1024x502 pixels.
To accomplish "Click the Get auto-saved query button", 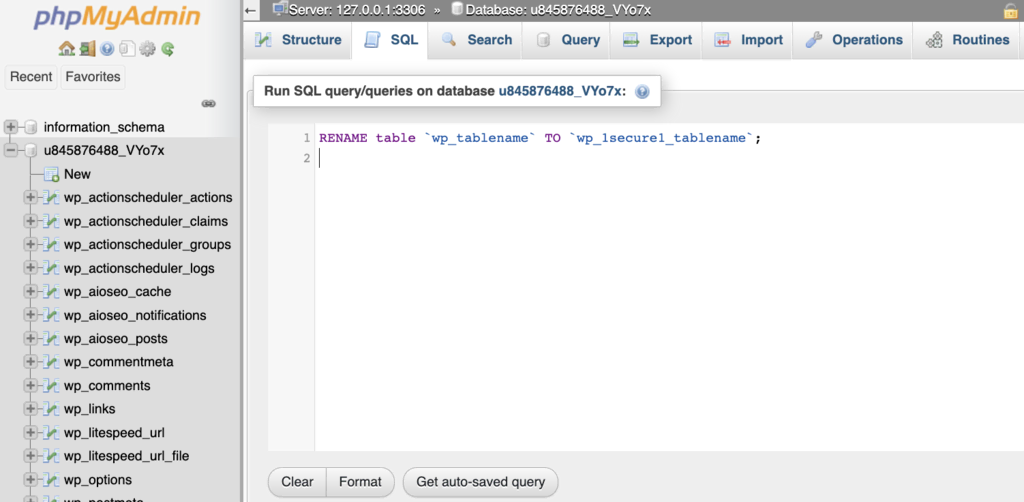I will [480, 482].
